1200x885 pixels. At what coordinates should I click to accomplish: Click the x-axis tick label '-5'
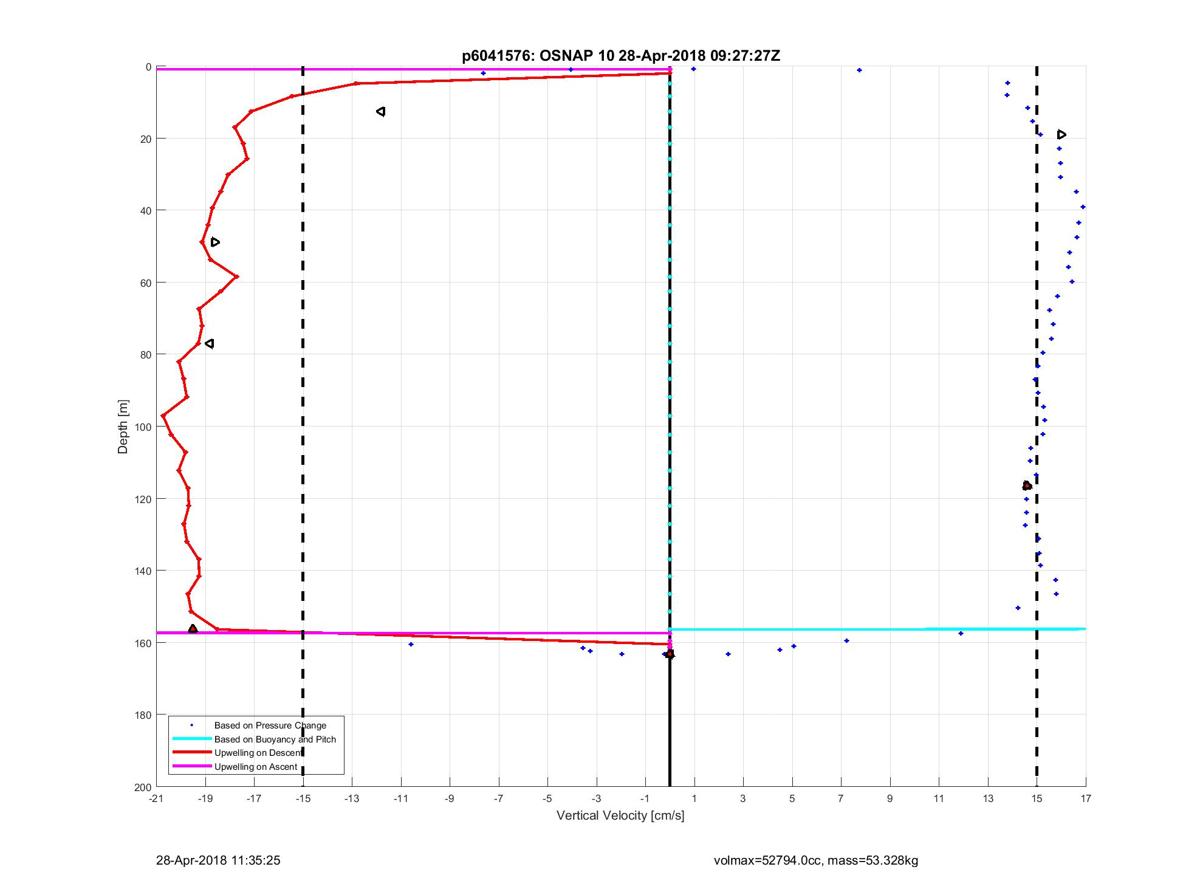[547, 799]
